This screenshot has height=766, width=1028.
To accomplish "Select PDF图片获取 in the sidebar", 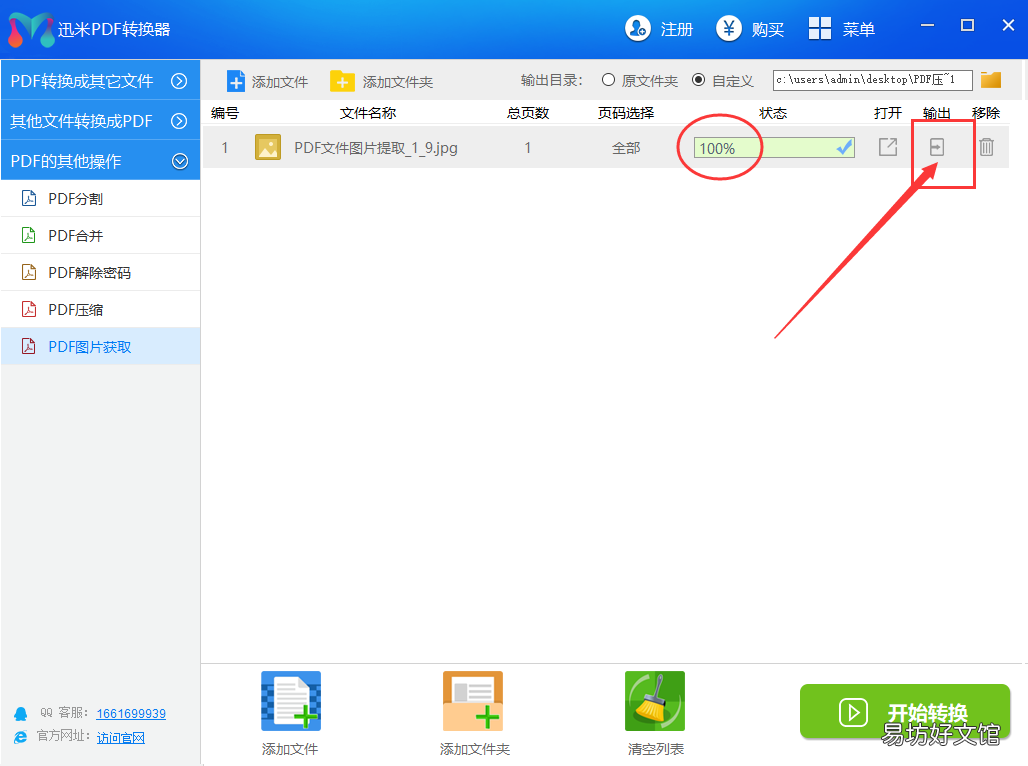I will pyautogui.click(x=100, y=346).
